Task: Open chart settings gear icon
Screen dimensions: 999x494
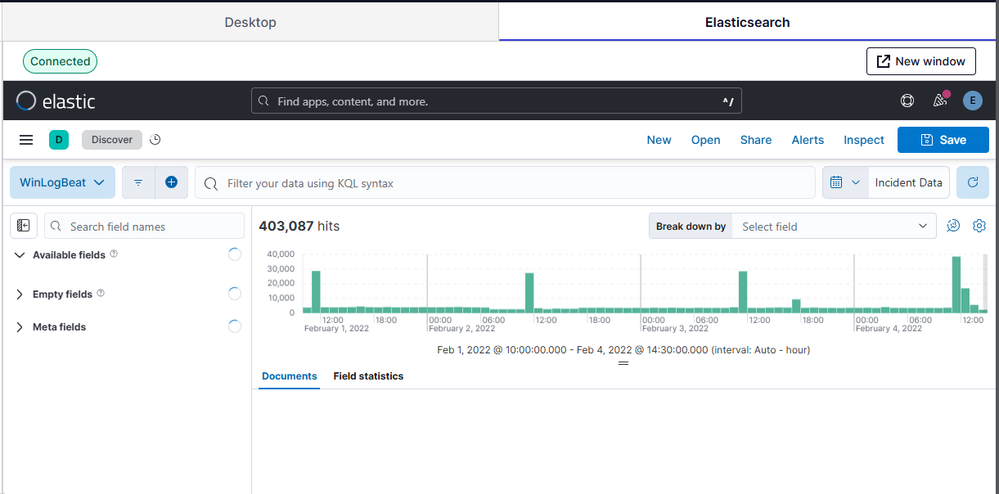Action: [979, 226]
